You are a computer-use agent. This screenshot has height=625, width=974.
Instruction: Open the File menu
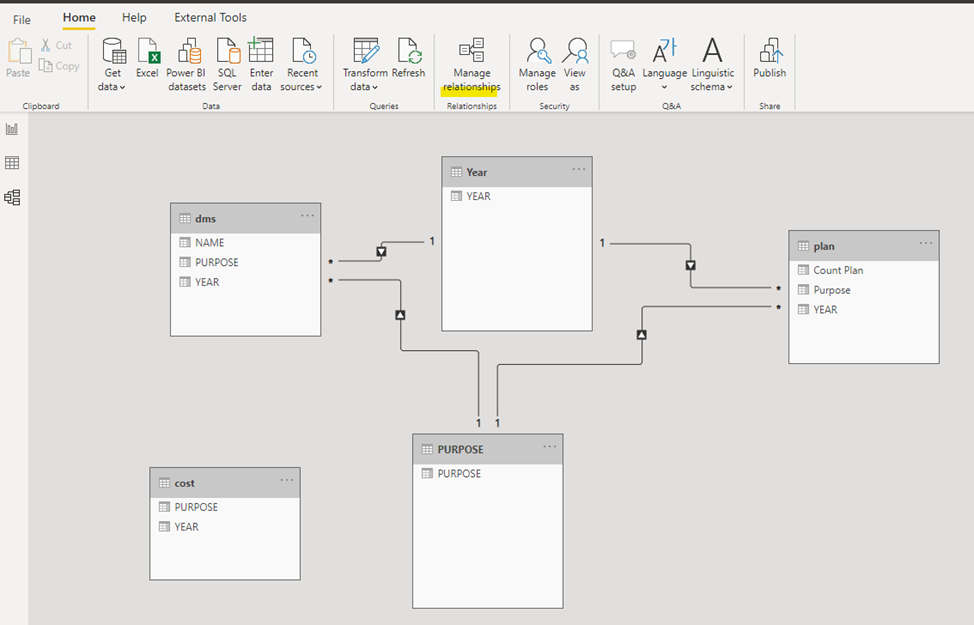[x=22, y=19]
